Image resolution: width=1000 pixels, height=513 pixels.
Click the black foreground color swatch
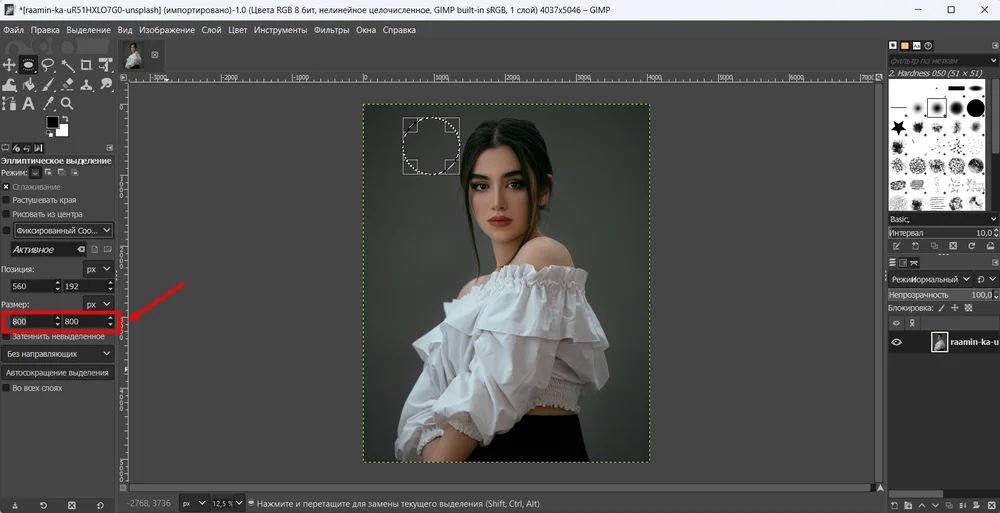(52, 122)
